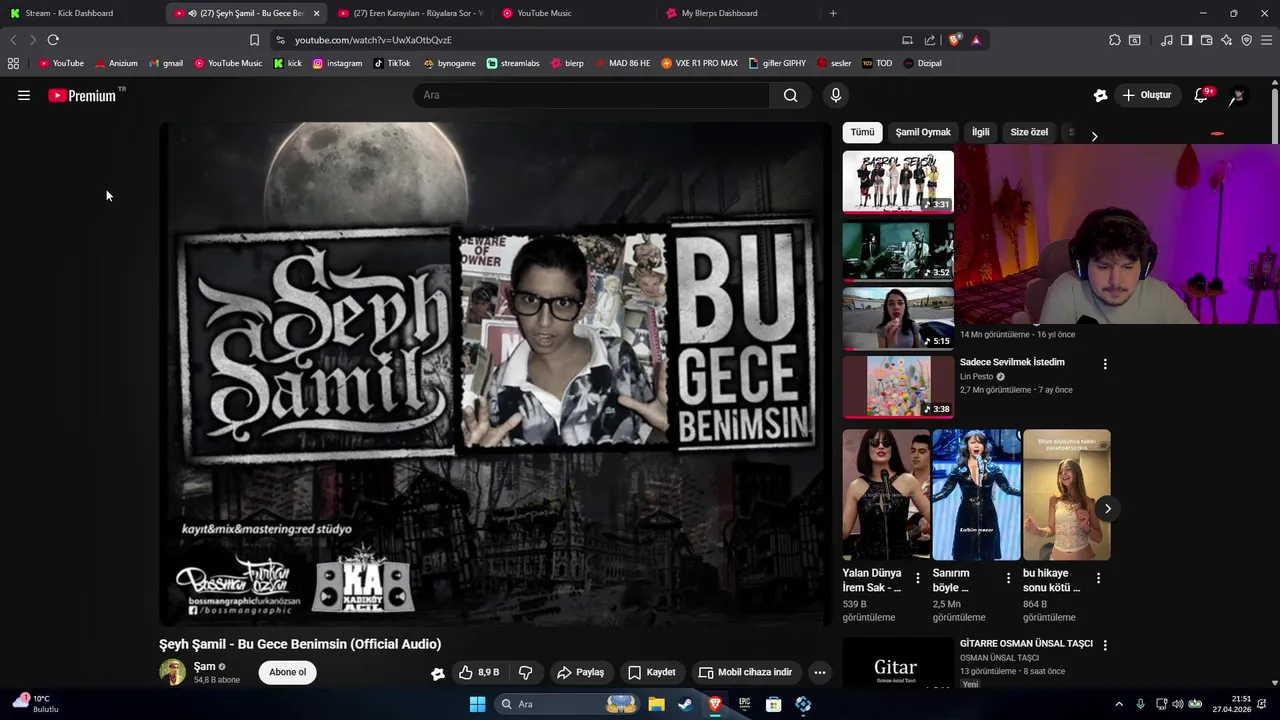Select the Tümü filter chip
Viewport: 1280px width, 720px height.
pyautogui.click(x=862, y=132)
